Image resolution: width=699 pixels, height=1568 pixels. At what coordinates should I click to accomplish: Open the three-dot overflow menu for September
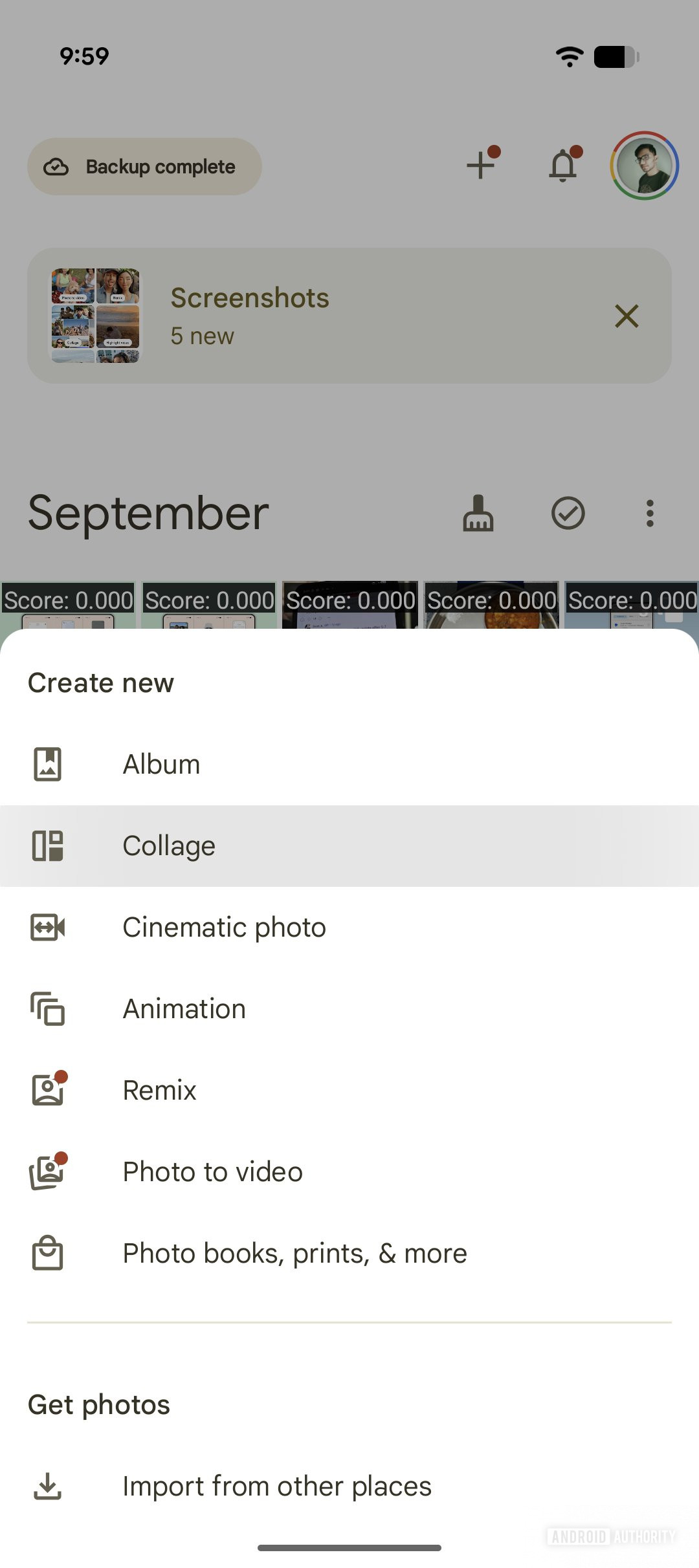pos(650,513)
